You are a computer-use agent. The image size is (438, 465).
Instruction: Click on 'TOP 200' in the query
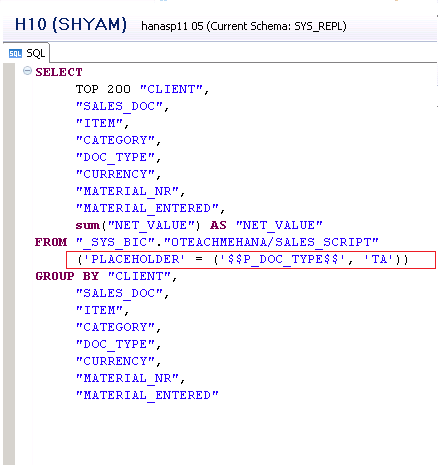103,89
